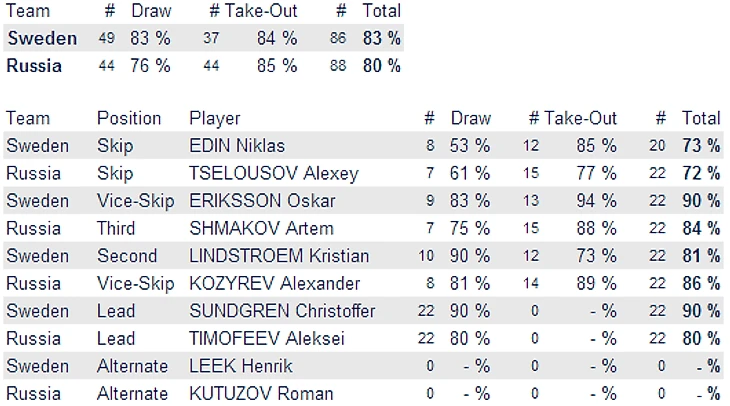
Task: Select player SUNDGREN Christoffer
Action: point(282,311)
